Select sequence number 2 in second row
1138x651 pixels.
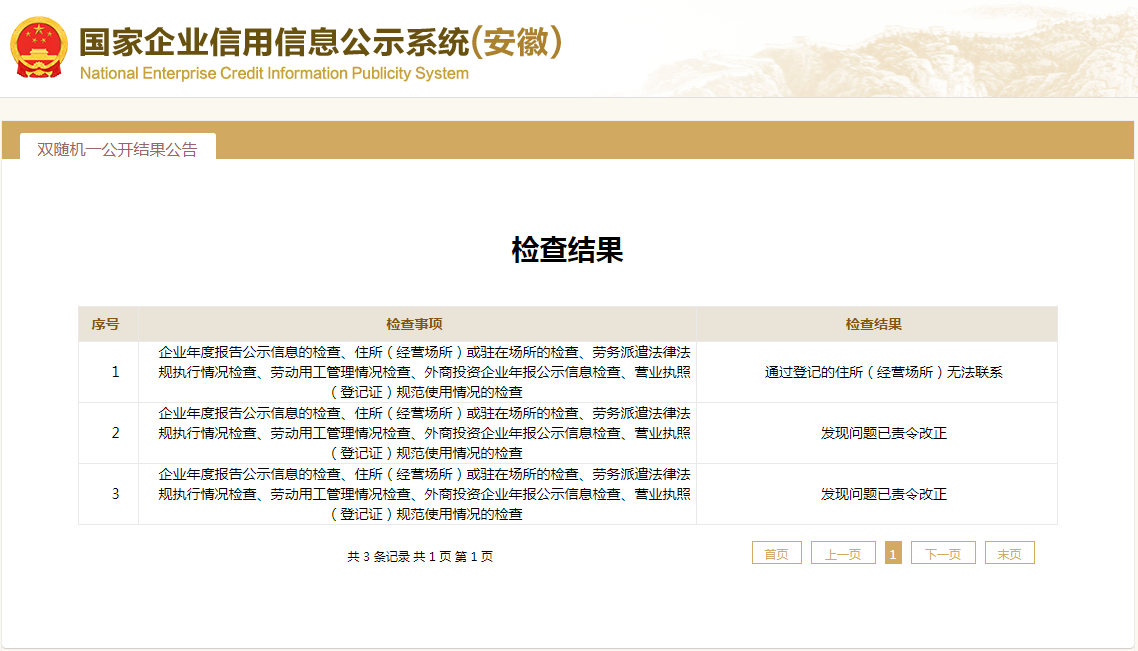[x=115, y=433]
